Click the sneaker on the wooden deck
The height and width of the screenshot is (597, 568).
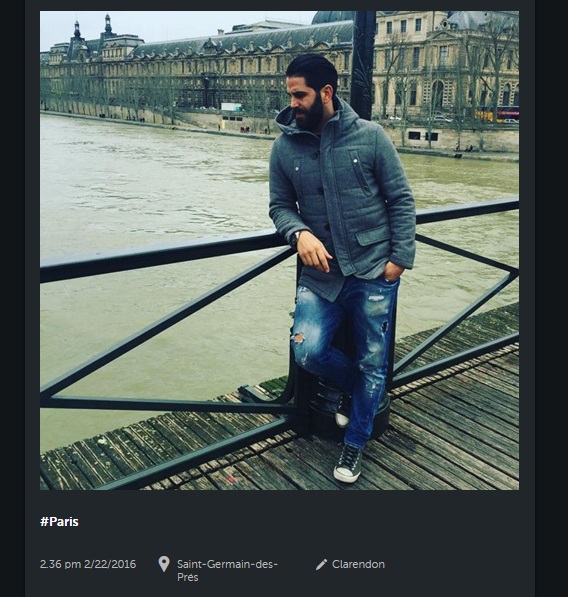(x=348, y=464)
